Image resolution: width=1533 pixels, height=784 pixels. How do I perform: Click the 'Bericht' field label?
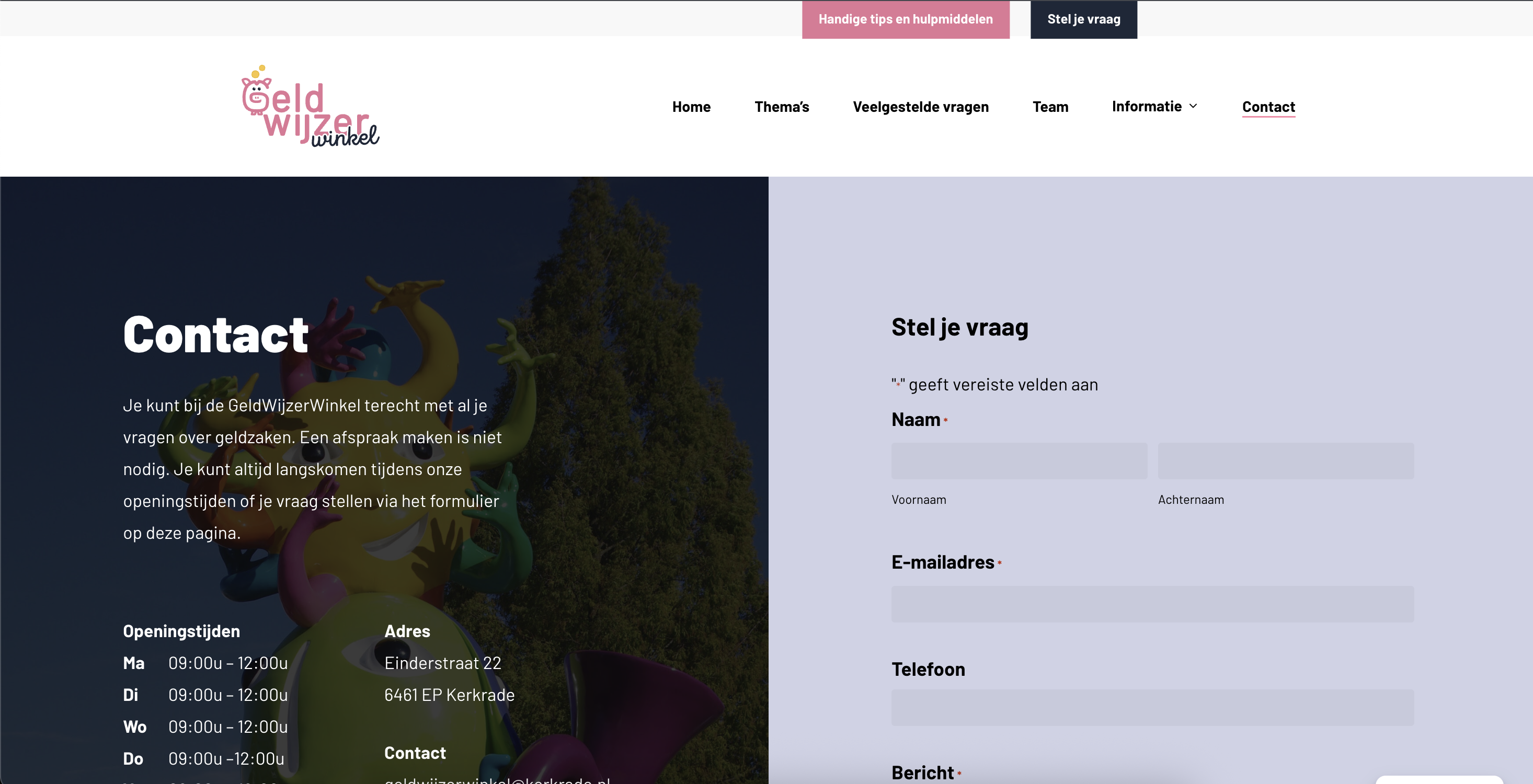922,772
